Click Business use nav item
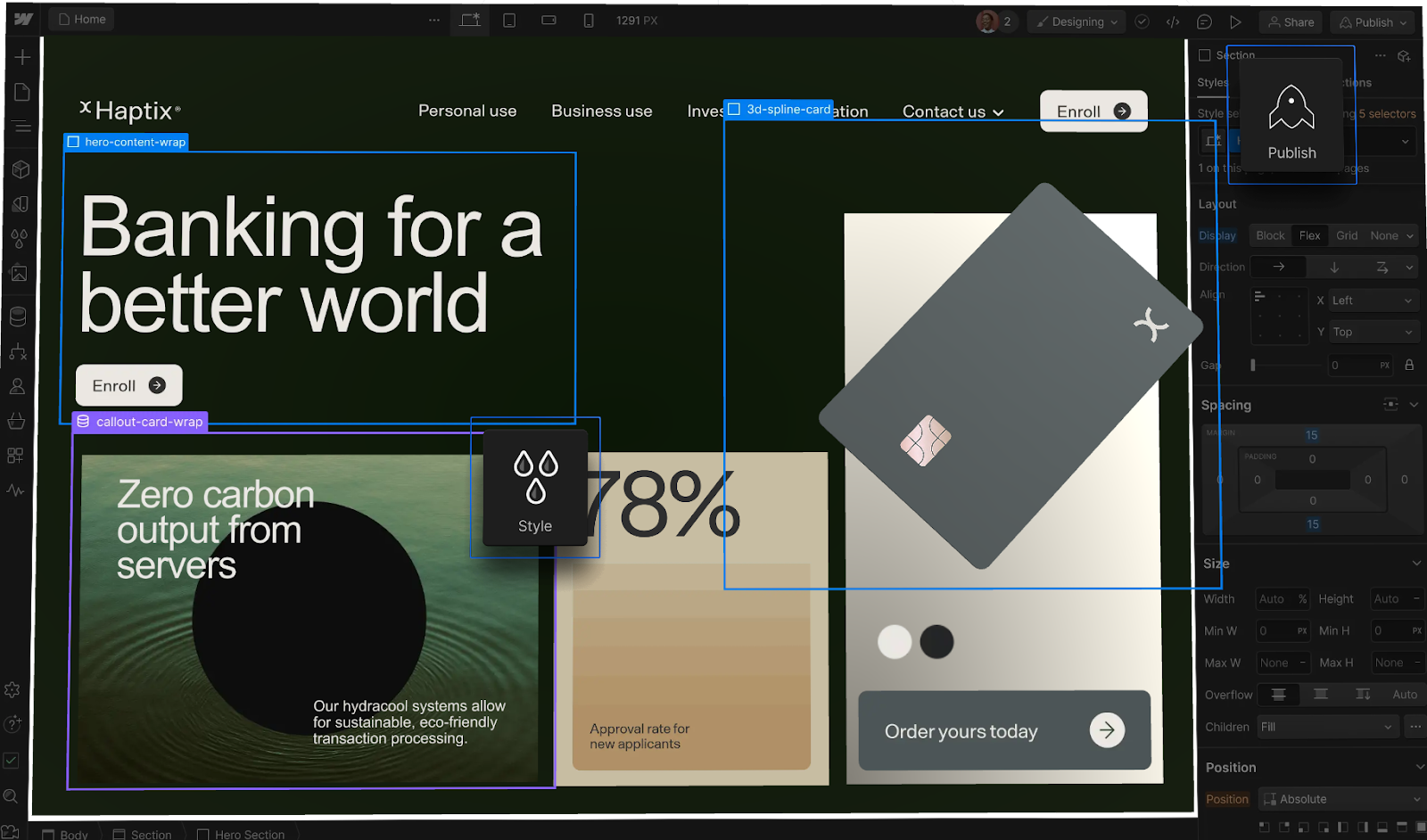This screenshot has height=840, width=1427. click(602, 111)
